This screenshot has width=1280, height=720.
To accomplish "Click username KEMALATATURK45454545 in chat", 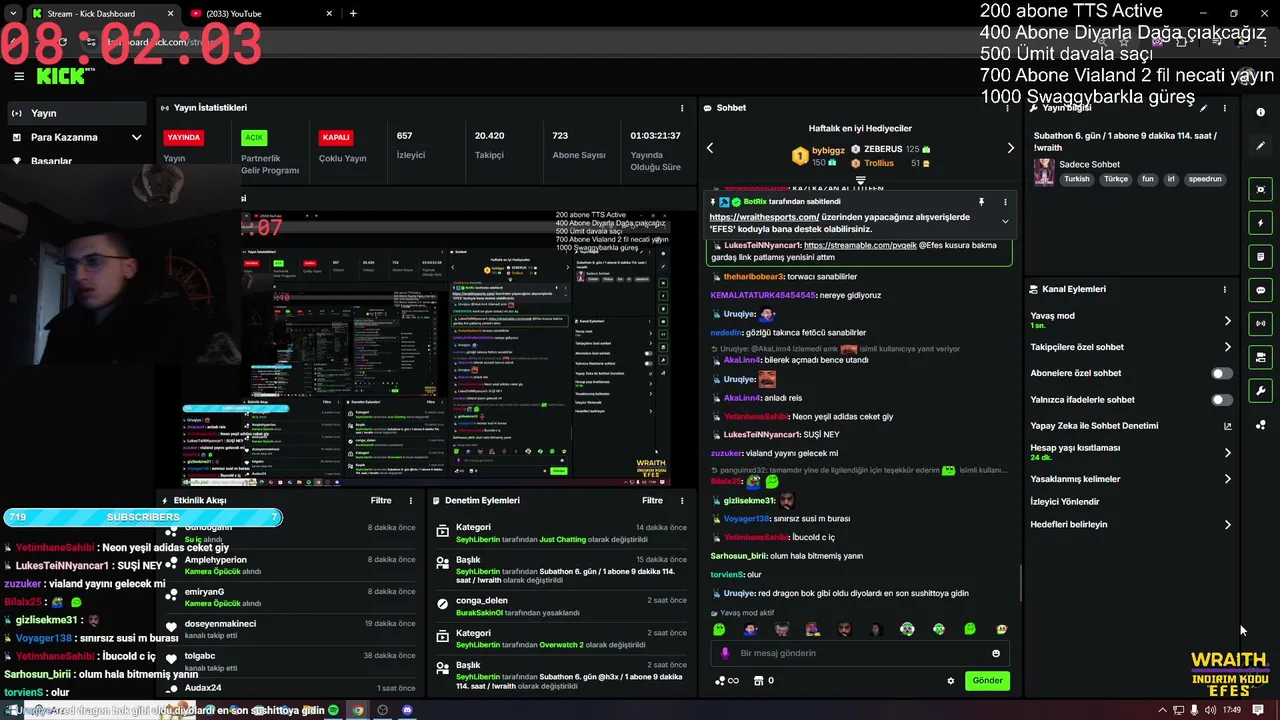I will (x=763, y=295).
